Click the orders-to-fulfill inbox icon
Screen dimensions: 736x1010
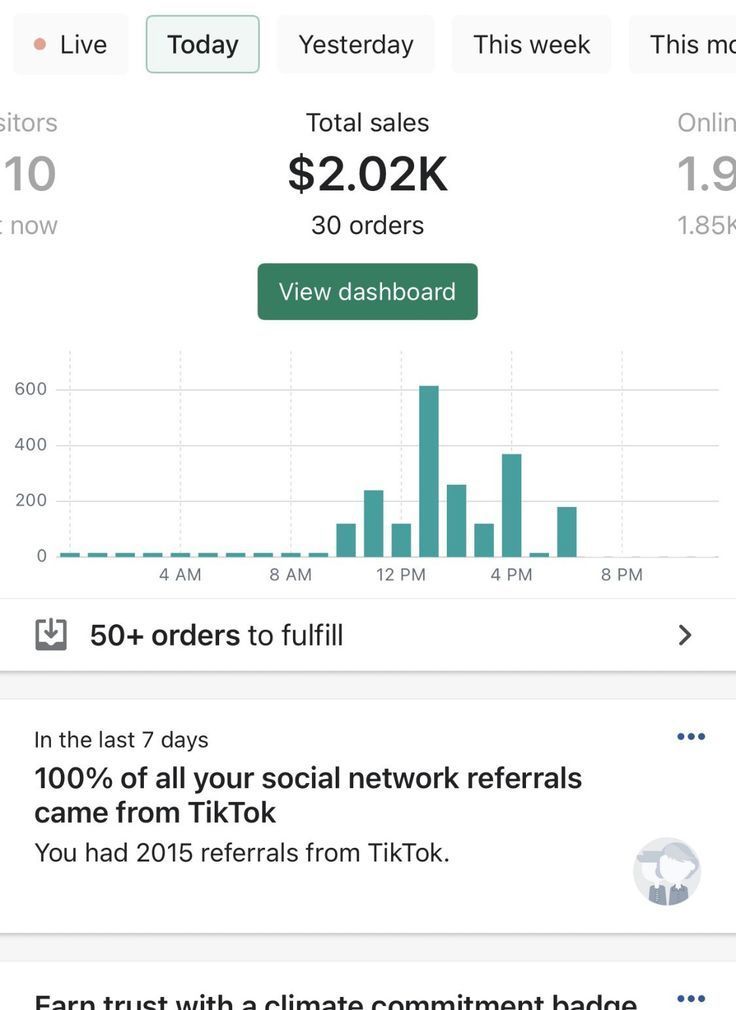point(51,635)
